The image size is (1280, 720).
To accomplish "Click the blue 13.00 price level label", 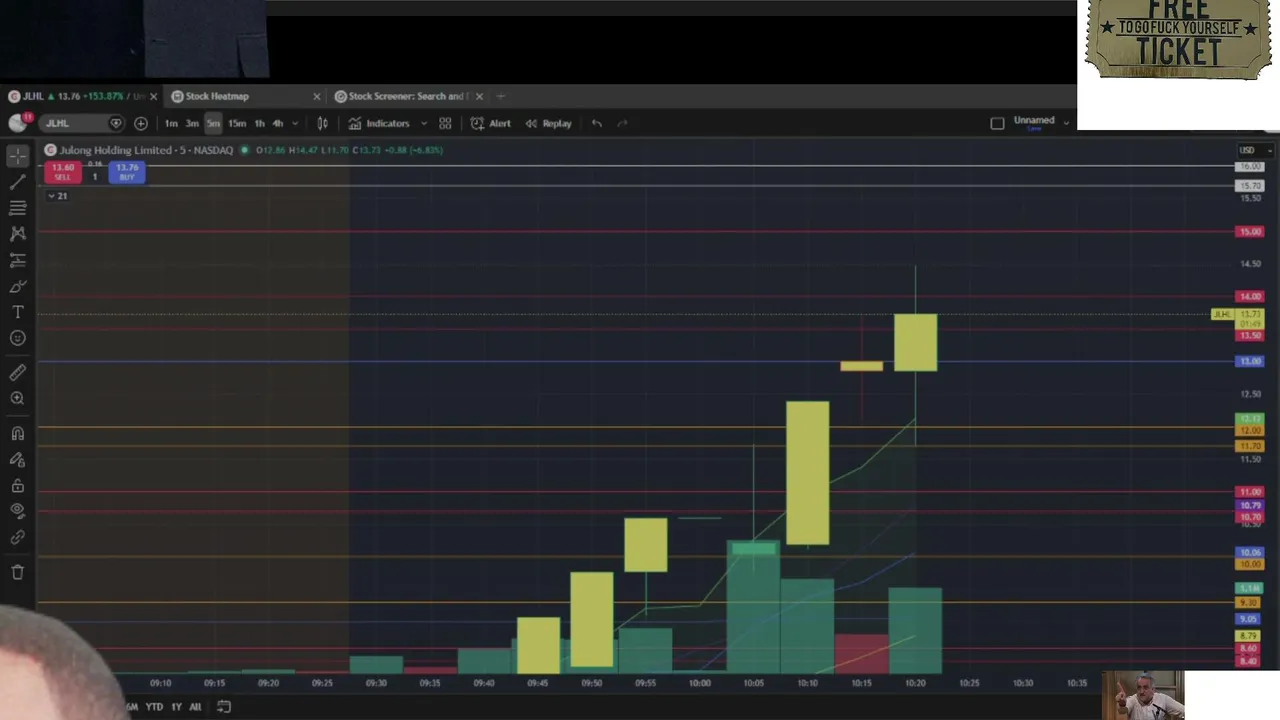I will (x=1250, y=361).
